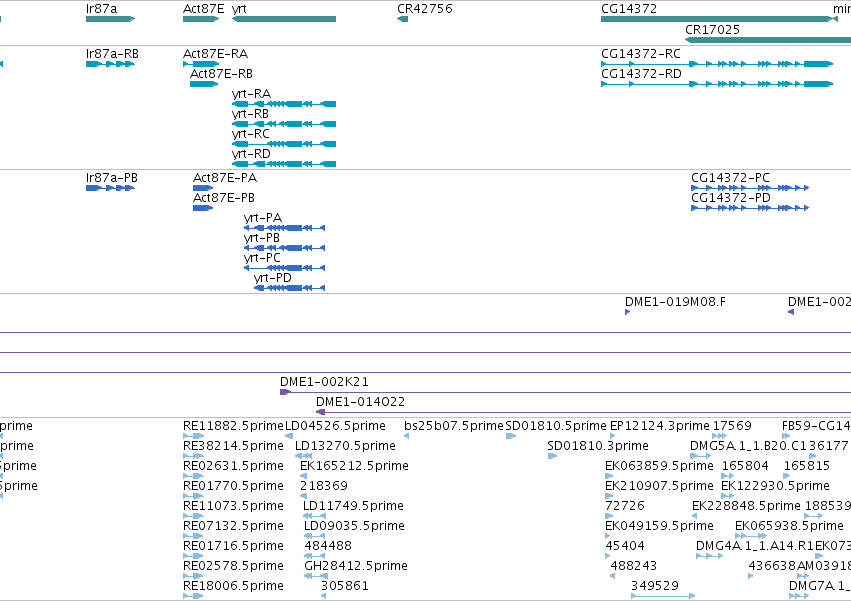Screen dimensions: 851x601
Task: Open the yrt-PD protein label
Action: [273, 279]
